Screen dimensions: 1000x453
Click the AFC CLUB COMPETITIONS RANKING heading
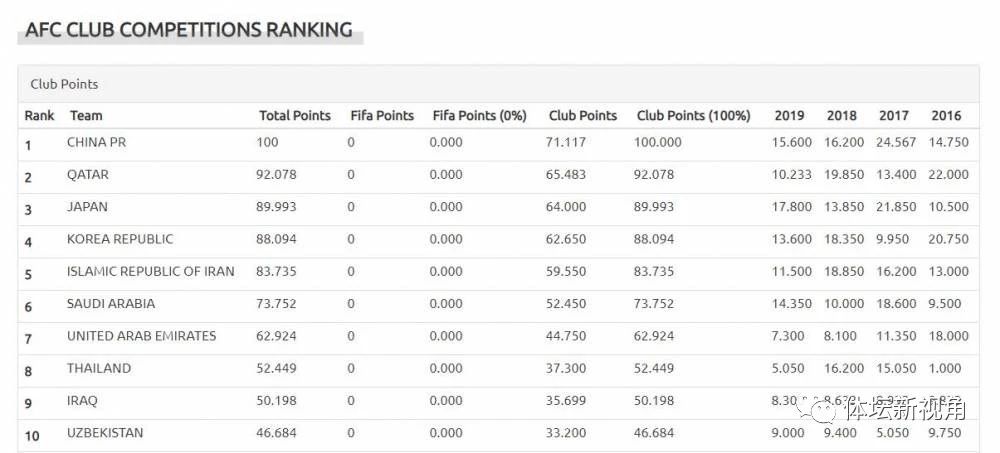click(x=189, y=29)
